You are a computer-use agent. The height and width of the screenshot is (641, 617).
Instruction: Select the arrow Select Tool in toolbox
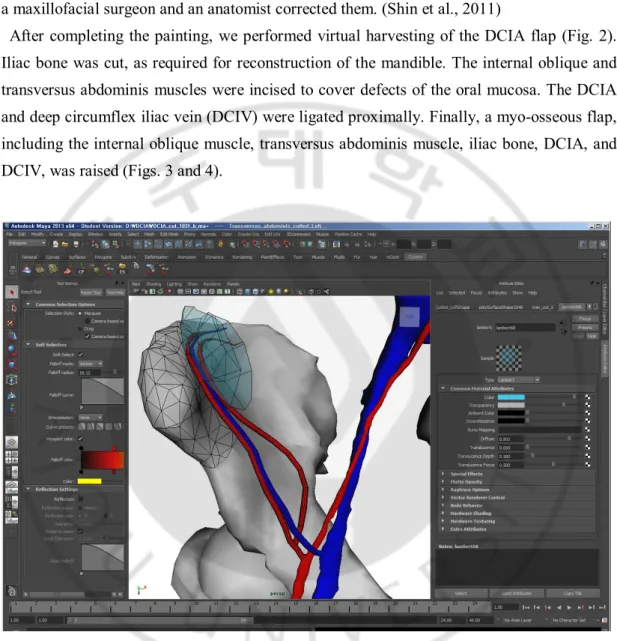12,292
